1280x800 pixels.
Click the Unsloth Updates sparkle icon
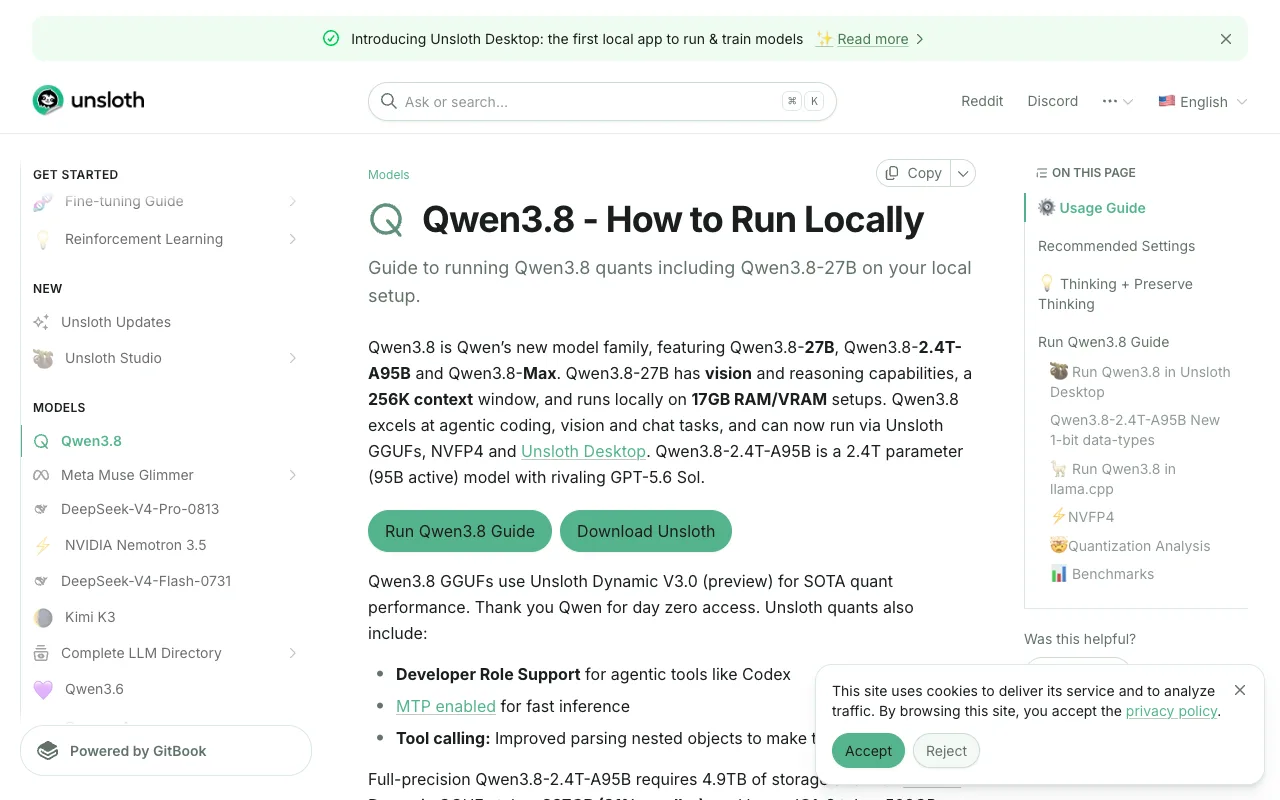coord(41,322)
